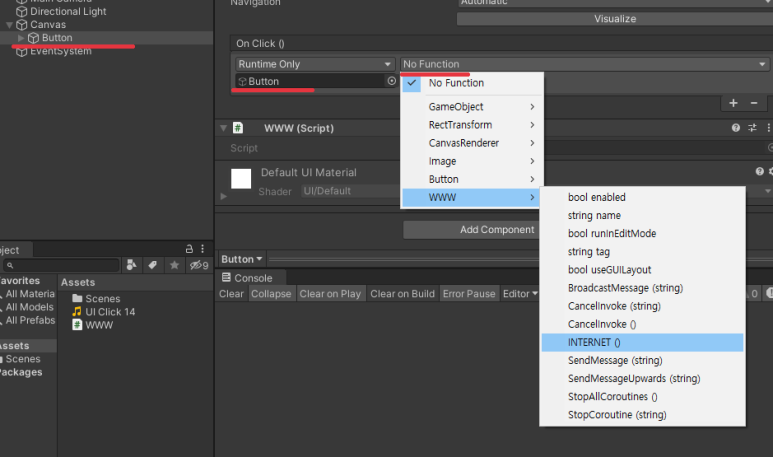The width and height of the screenshot is (773, 457).
Task: Choose bool enabled property
Action: 642,197
